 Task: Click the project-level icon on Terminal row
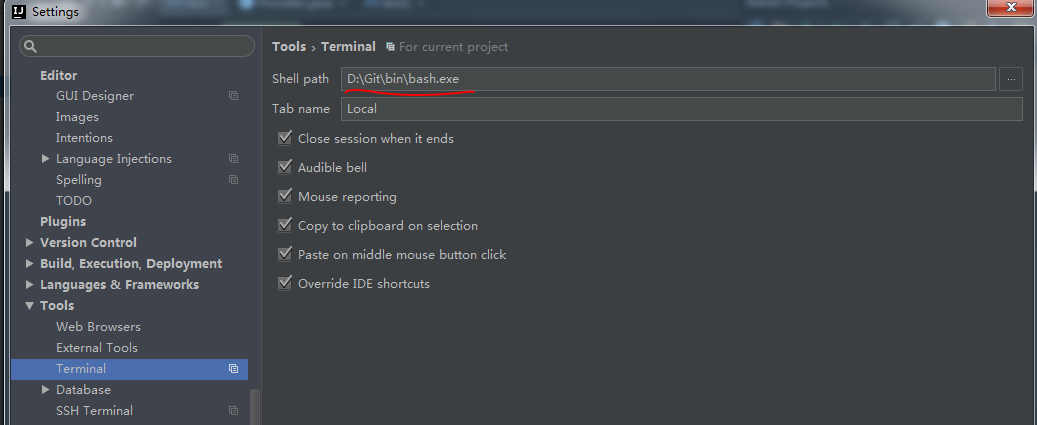(233, 369)
